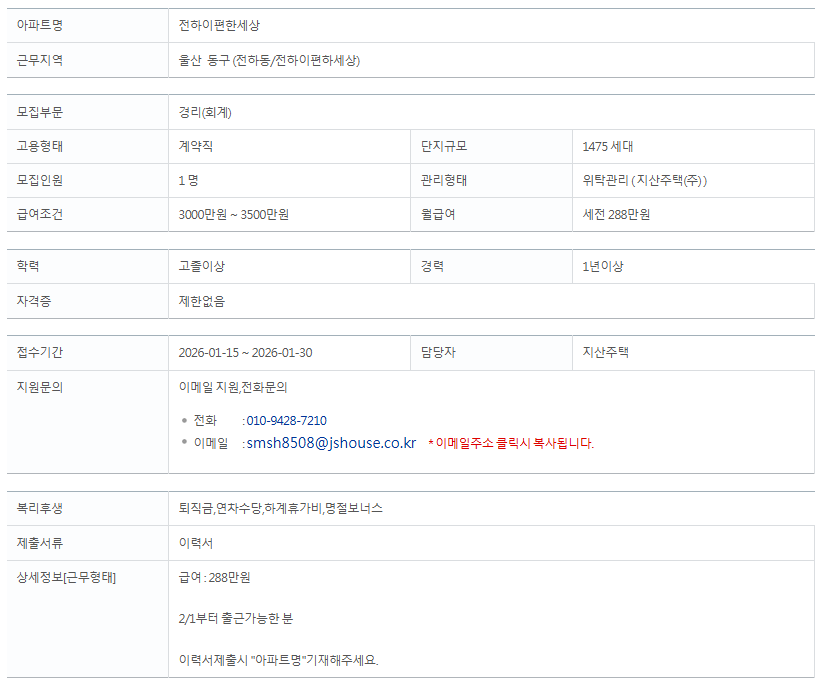Click the 이력서 required documents value
Image resolution: width=825 pixels, height=688 pixels.
pyautogui.click(x=196, y=543)
